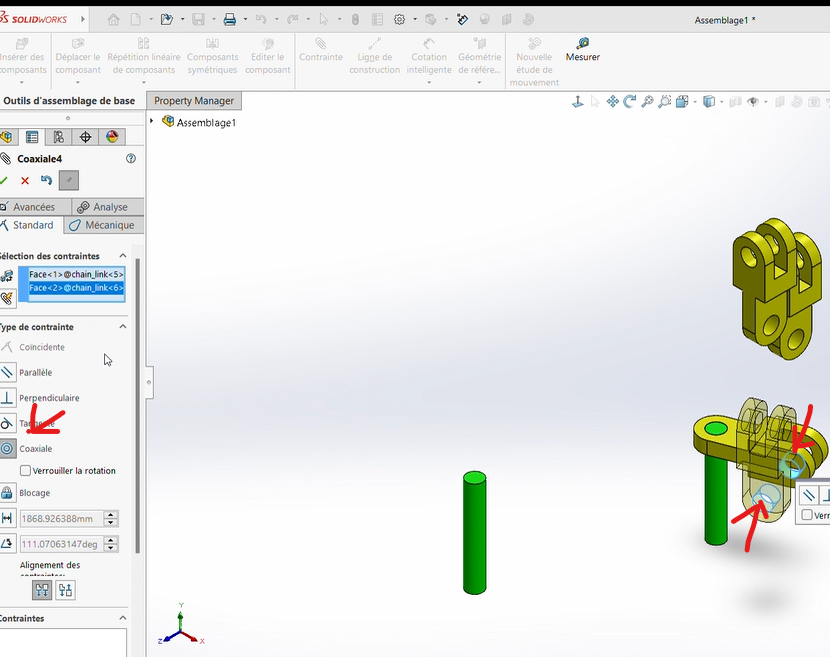
Task: Open the DimXpert crosshair tab icon
Action: (x=85, y=137)
